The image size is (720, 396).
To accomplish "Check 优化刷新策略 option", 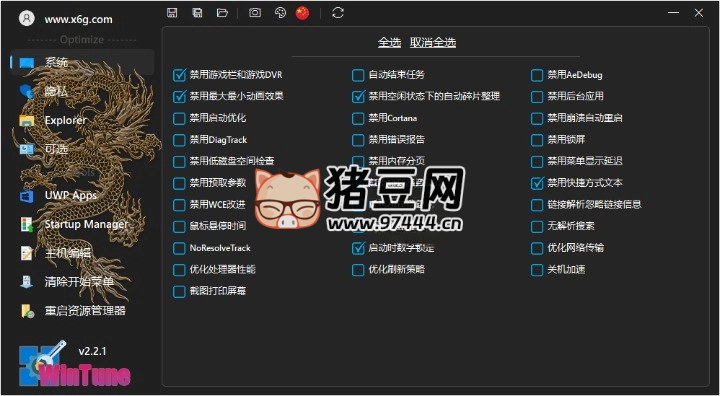I will [358, 270].
